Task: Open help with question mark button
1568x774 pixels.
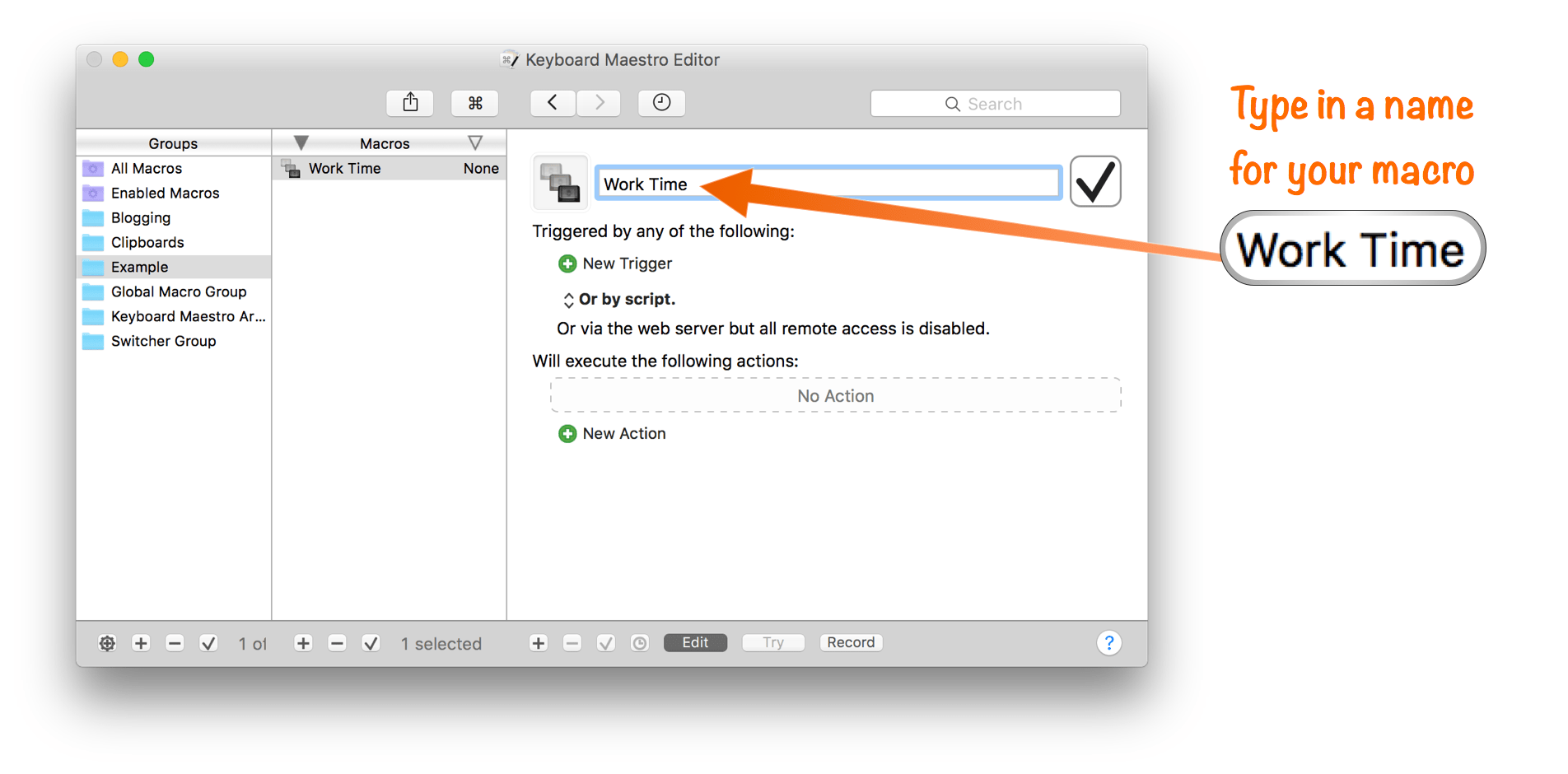Action: click(x=1109, y=643)
